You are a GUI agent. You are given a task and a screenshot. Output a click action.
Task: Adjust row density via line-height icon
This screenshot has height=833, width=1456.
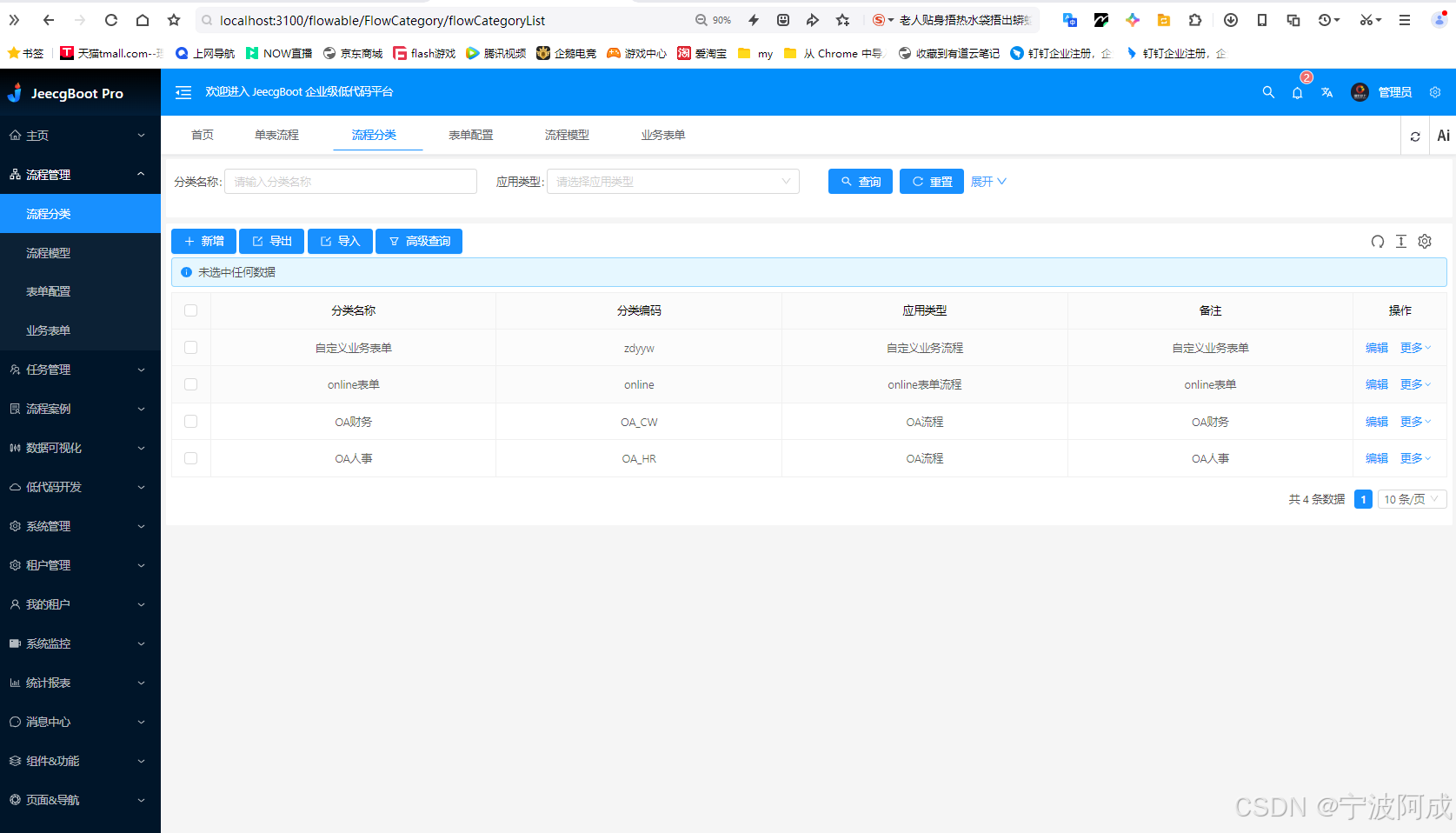[x=1400, y=241]
